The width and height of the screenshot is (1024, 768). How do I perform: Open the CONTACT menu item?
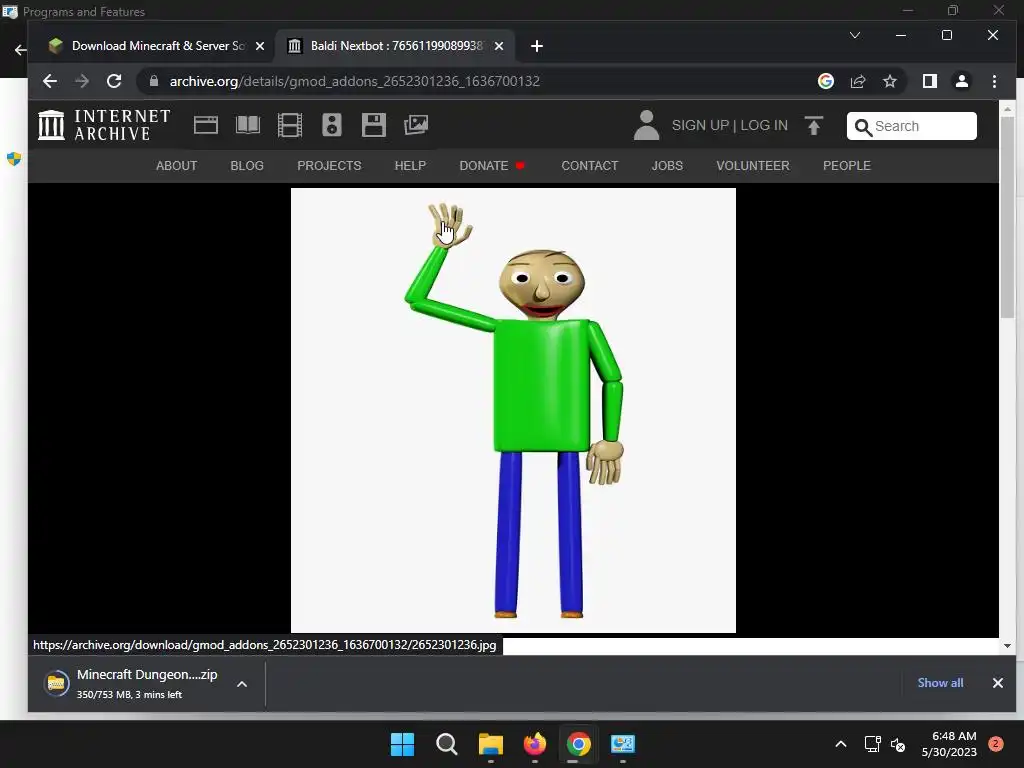(590, 166)
